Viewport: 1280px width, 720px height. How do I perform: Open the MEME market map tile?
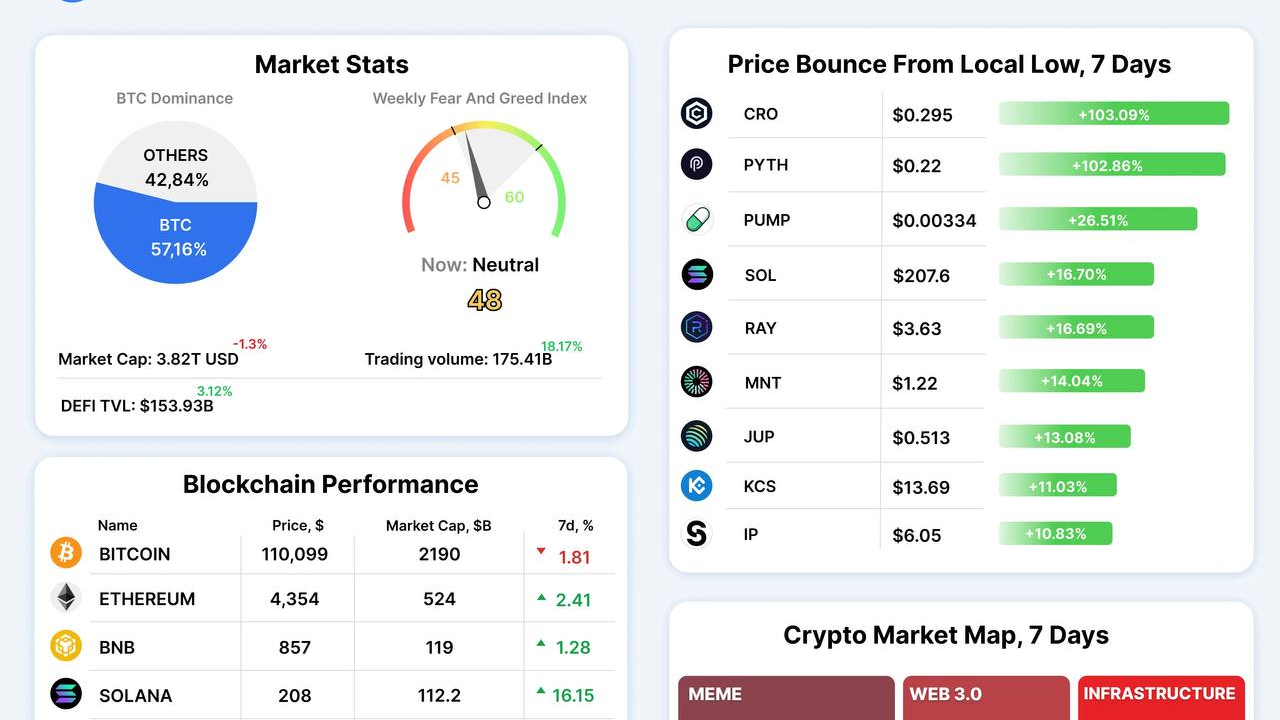[786, 698]
